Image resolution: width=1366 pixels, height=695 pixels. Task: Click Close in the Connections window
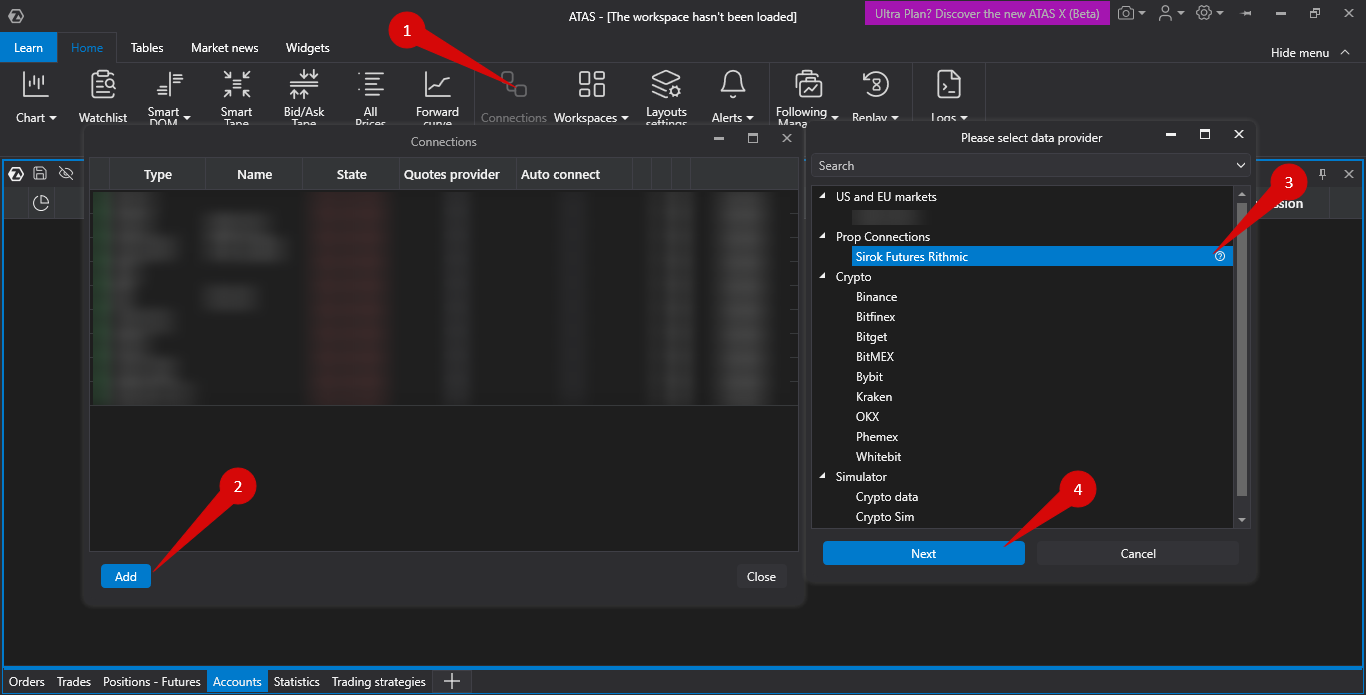point(761,576)
